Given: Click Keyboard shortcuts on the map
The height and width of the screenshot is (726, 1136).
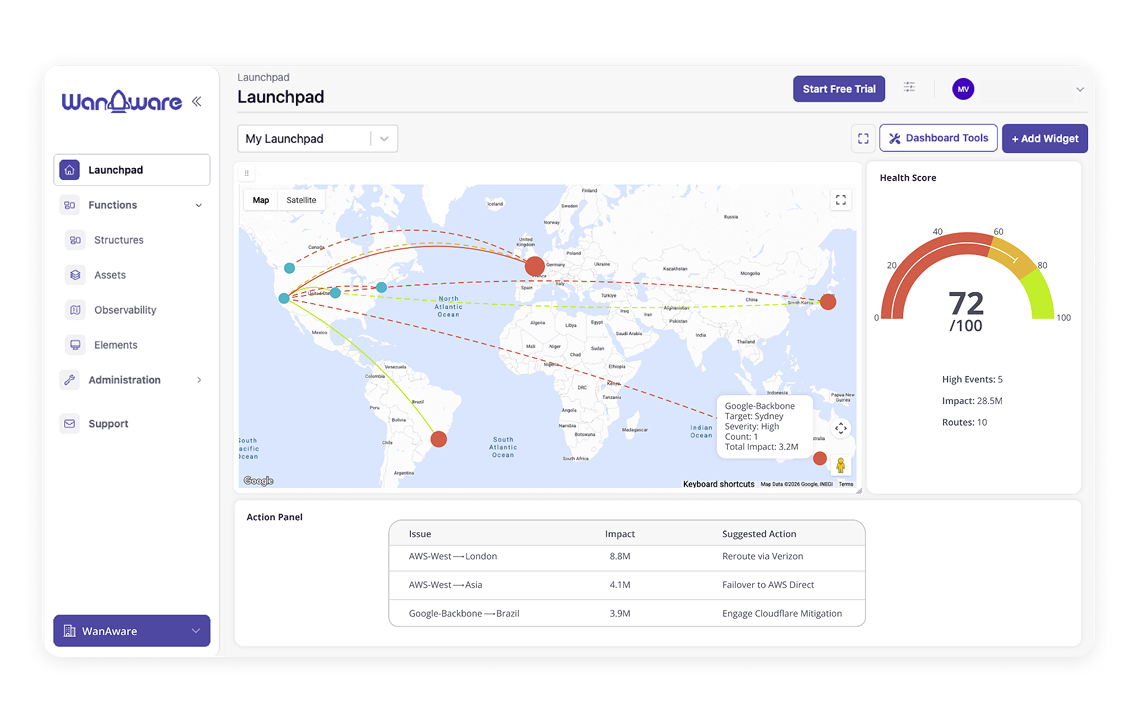Looking at the screenshot, I should tap(718, 484).
